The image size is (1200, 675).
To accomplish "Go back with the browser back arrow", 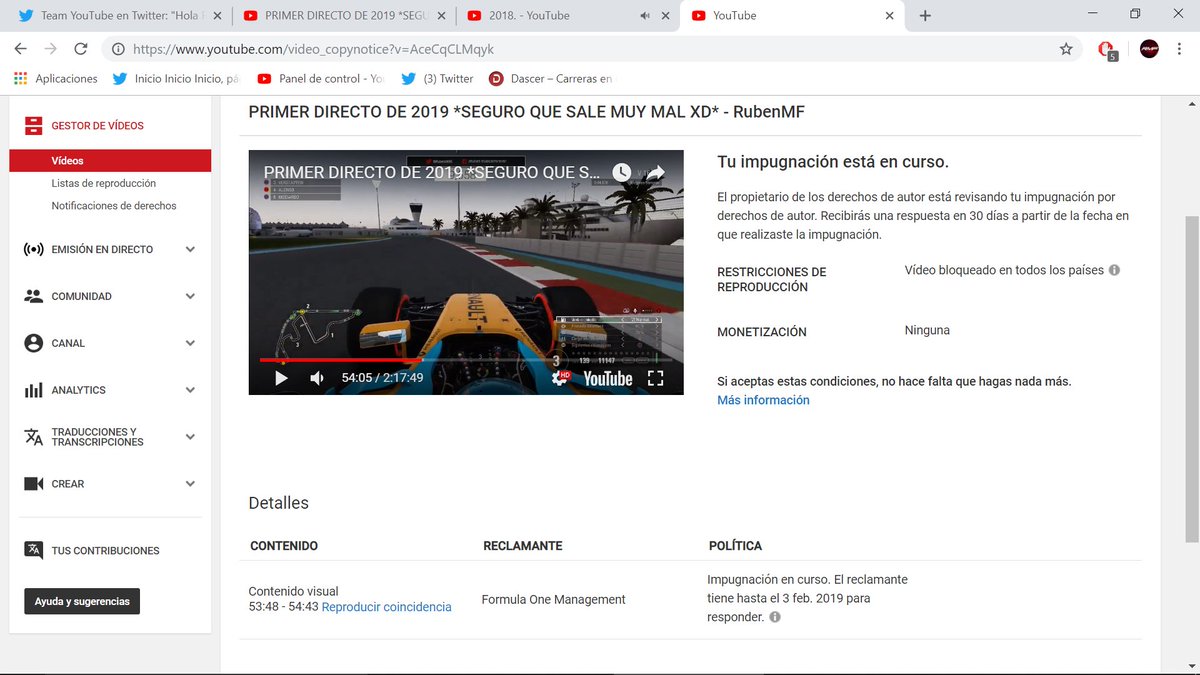I will click(21, 49).
